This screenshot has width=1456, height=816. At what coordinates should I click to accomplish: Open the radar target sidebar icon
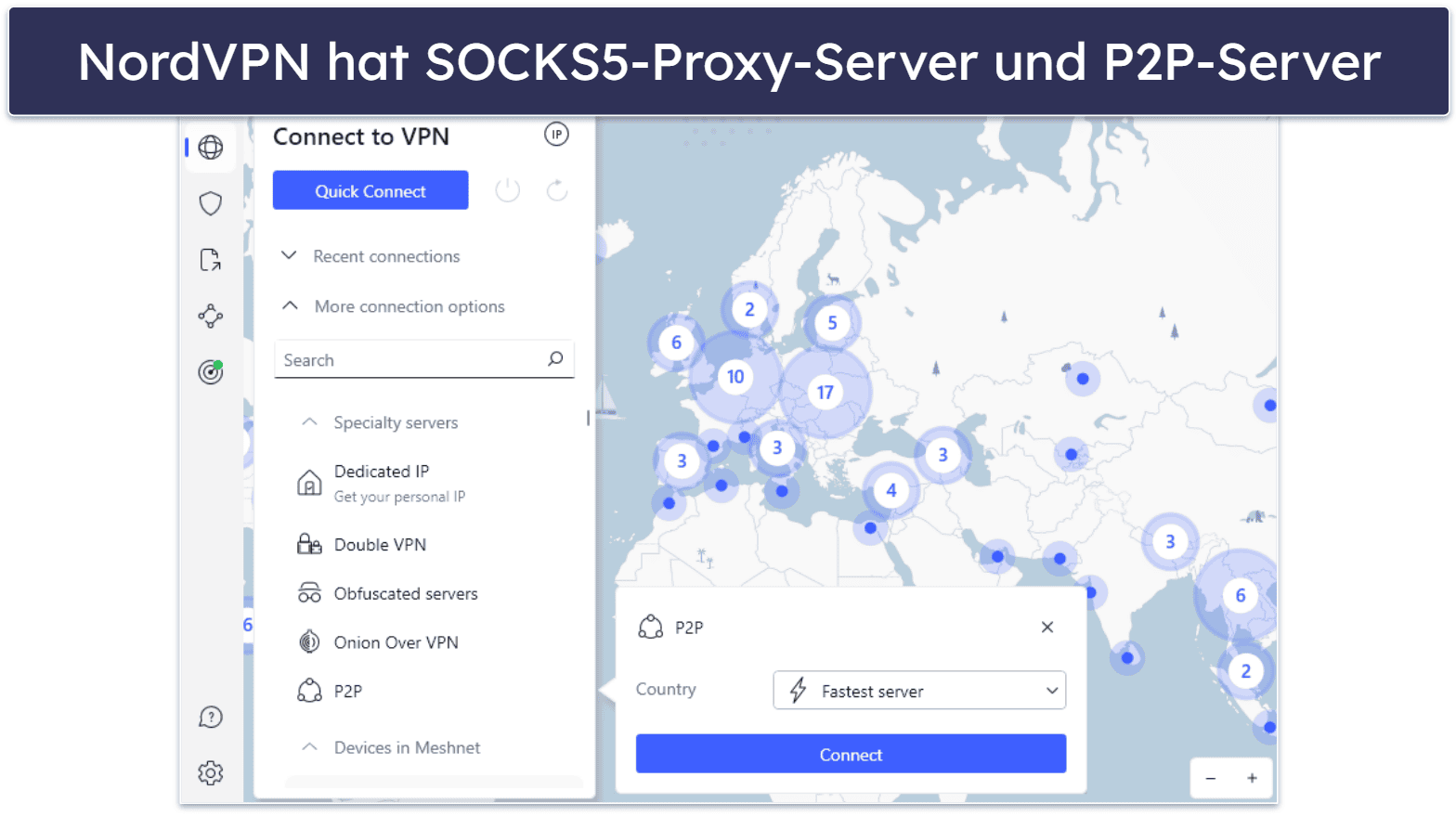tap(211, 372)
